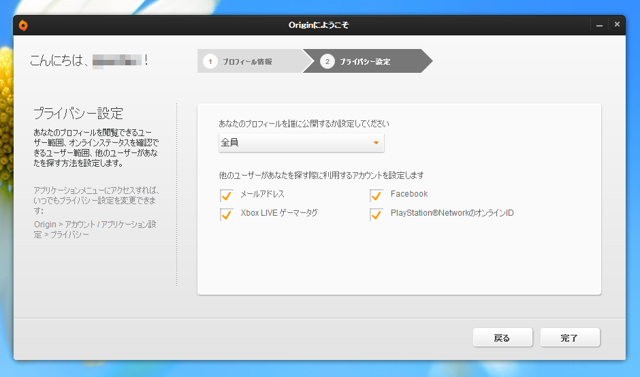Toggle the メールアドレス checkbox
Screen dimensions: 640x377
227,195
